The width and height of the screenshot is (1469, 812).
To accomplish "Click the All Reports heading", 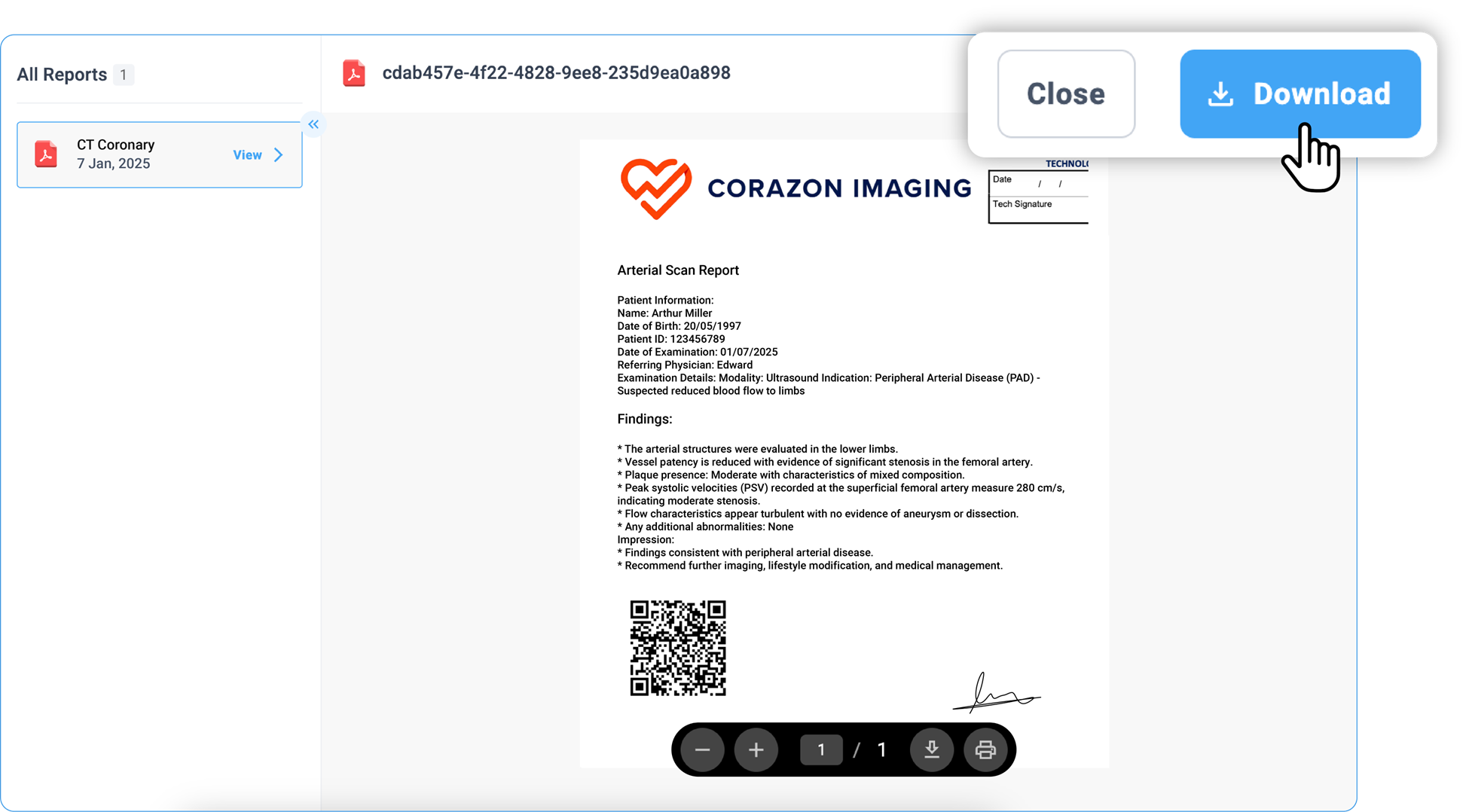I will pyautogui.click(x=62, y=75).
